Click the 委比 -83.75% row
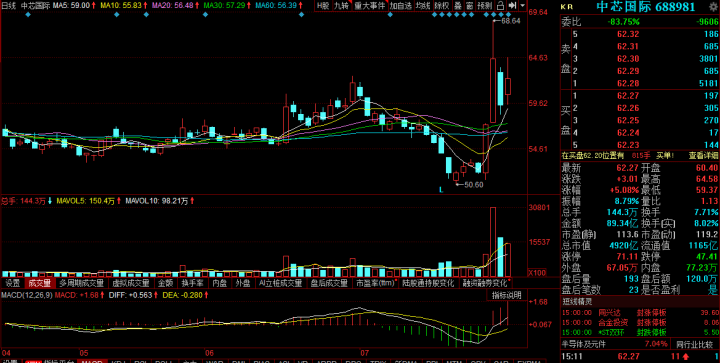Image resolution: width=720 pixels, height=363 pixels. pyautogui.click(x=640, y=22)
